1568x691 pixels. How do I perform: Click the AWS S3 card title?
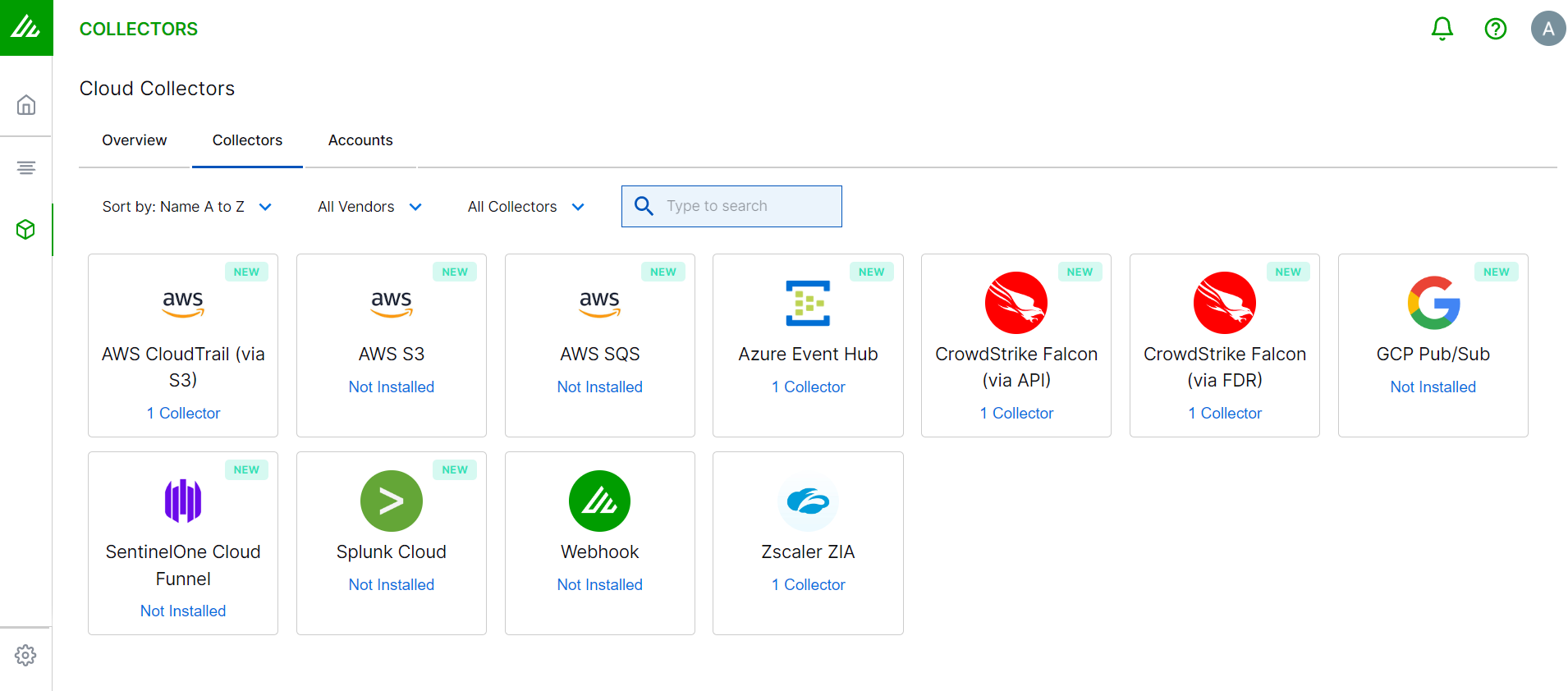tap(392, 354)
